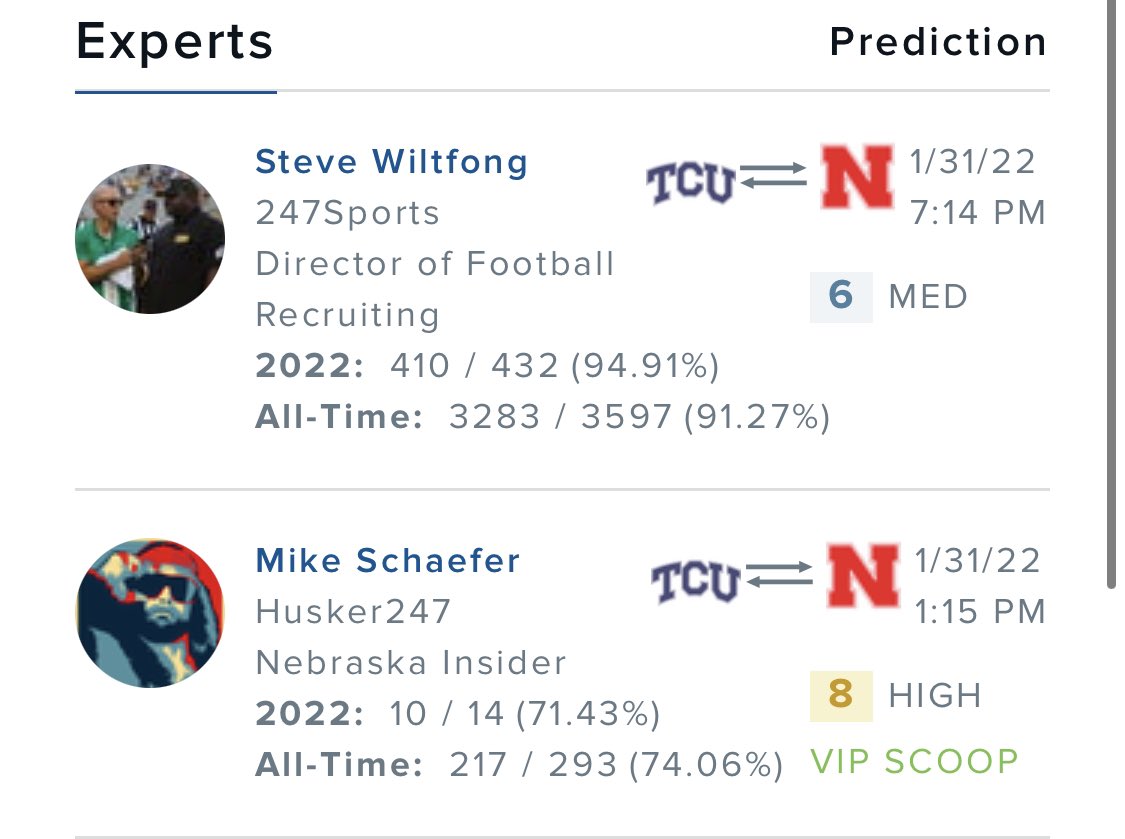Click Schaefer's 2022 record stats
Screen dimensions: 1125x839
[458, 714]
